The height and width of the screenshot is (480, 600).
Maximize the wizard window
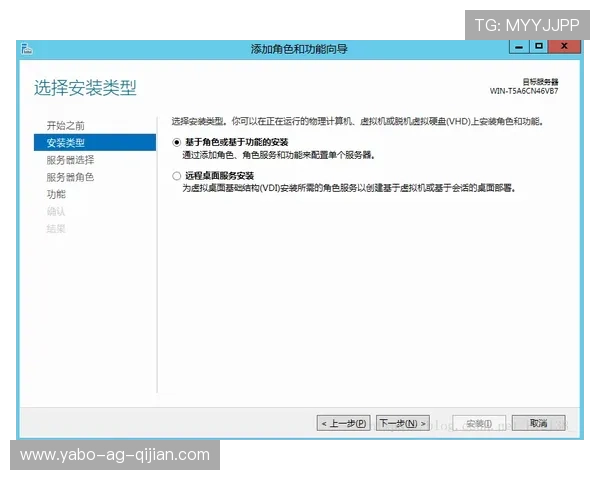coord(539,47)
